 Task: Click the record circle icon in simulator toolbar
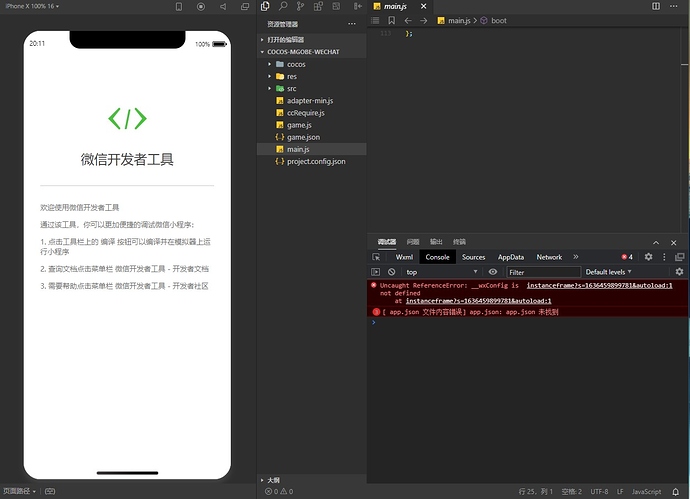click(x=201, y=7)
